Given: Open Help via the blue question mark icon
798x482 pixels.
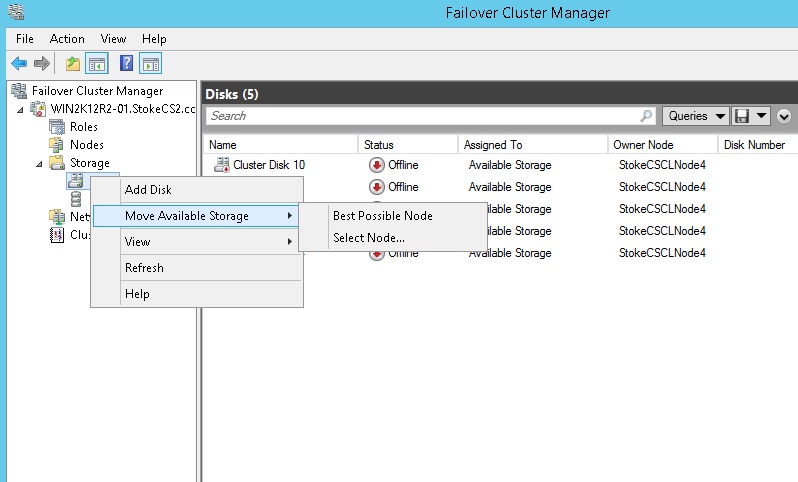Looking at the screenshot, I should coord(126,63).
